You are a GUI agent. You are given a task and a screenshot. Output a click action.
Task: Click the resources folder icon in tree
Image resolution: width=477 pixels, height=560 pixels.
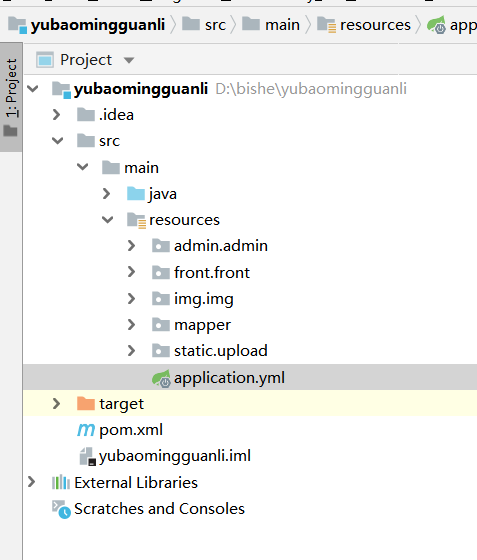(x=136, y=220)
